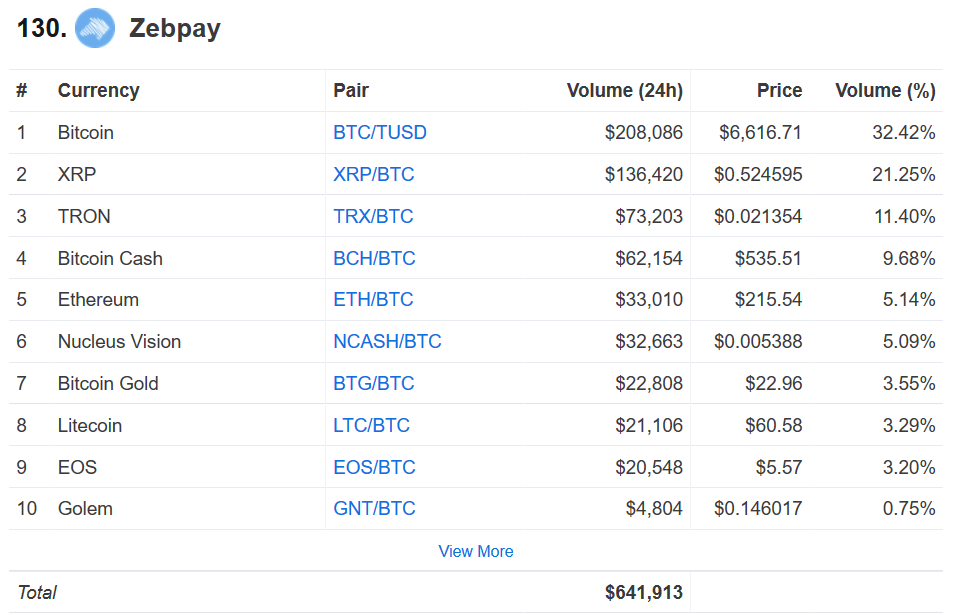Image resolution: width=962 pixels, height=615 pixels.
Task: Open the LTC/BTC pair link
Action: pos(371,425)
